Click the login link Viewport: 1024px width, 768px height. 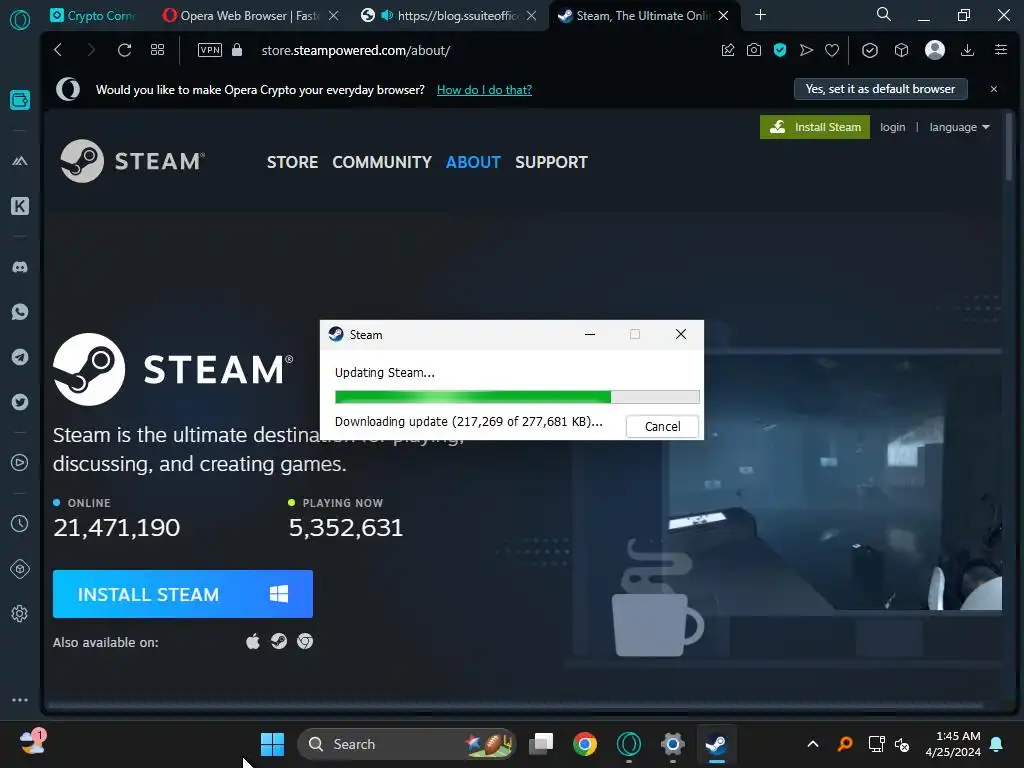[892, 127]
